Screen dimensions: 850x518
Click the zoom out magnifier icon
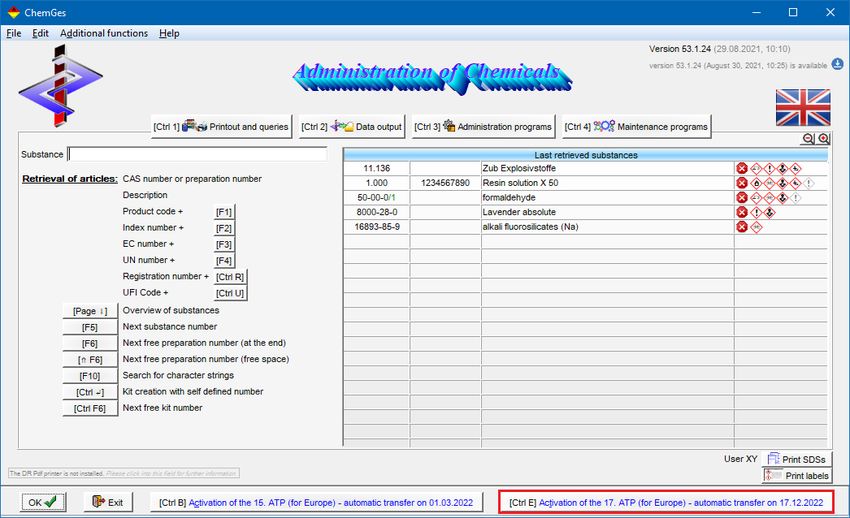808,139
